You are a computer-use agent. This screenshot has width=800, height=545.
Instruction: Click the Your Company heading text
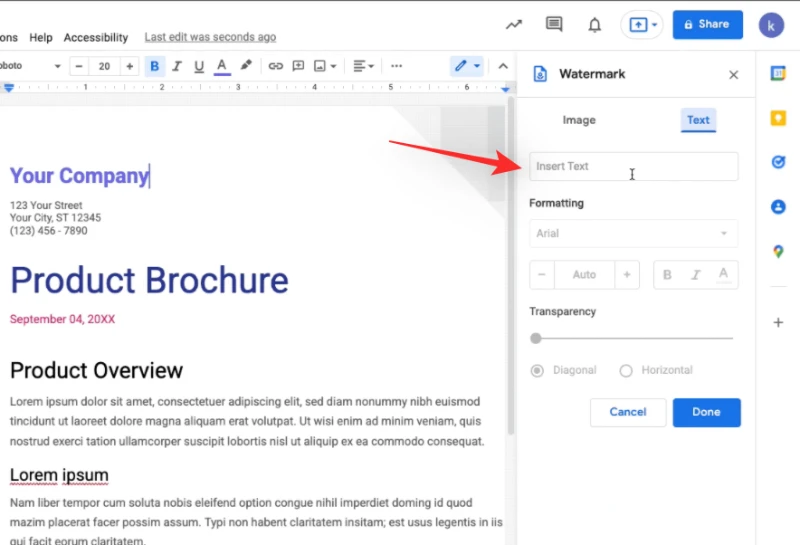coord(79,176)
